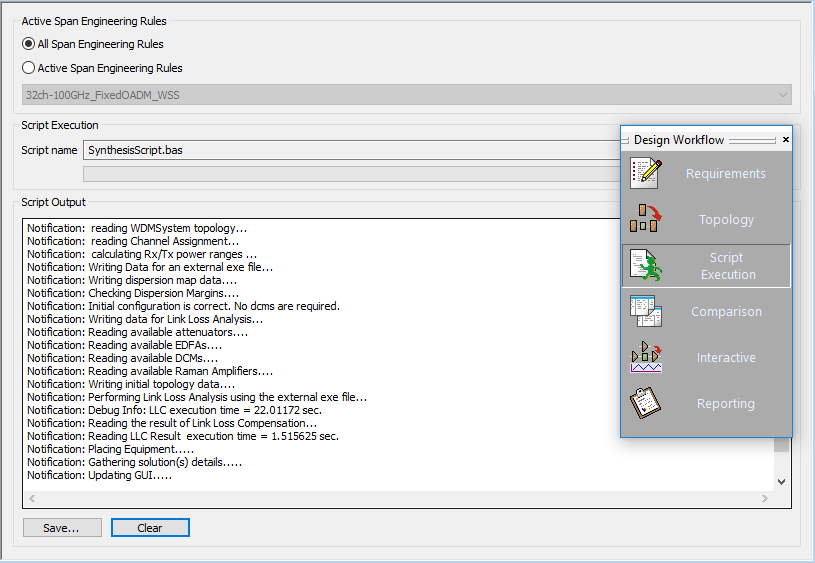The height and width of the screenshot is (563, 815).
Task: Open the Requirements pencil-and-notepad icon
Action: point(646,173)
